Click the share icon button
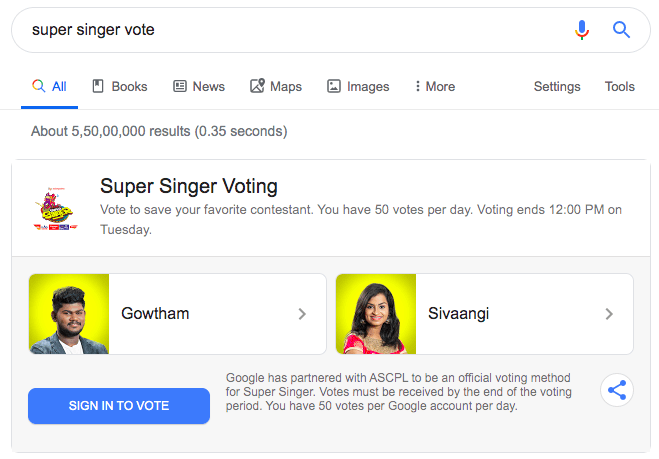The height and width of the screenshot is (459, 659). (617, 390)
